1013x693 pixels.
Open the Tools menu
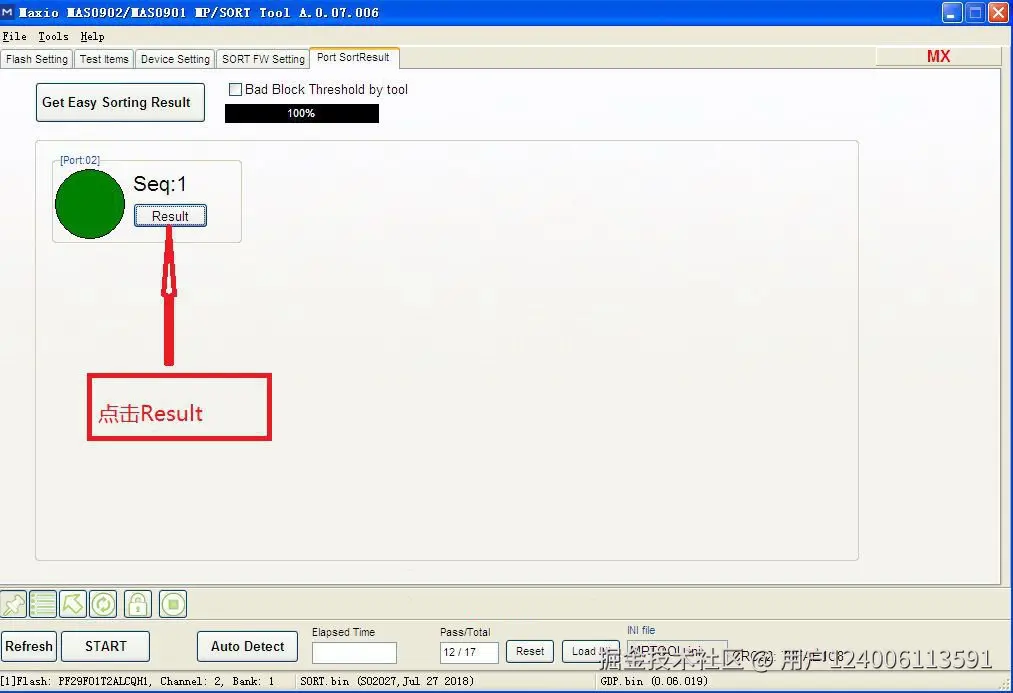[53, 37]
